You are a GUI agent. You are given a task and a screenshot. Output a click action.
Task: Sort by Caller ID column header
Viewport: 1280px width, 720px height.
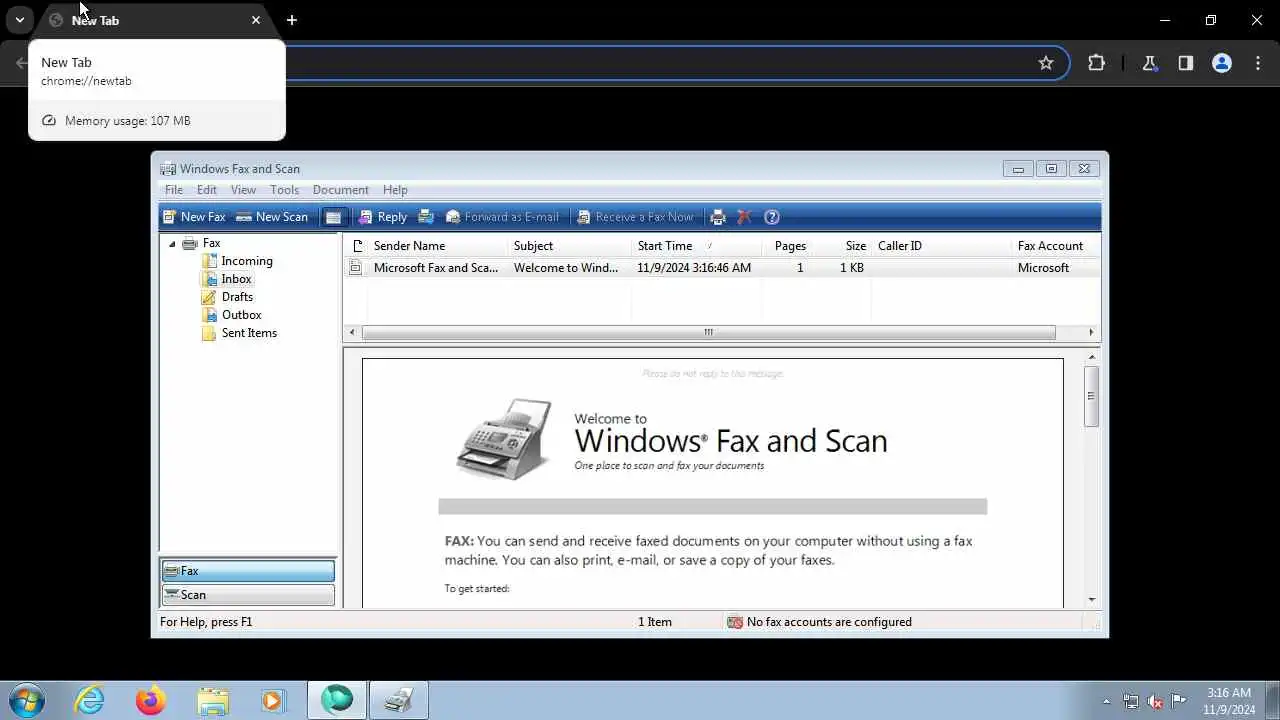coord(941,246)
